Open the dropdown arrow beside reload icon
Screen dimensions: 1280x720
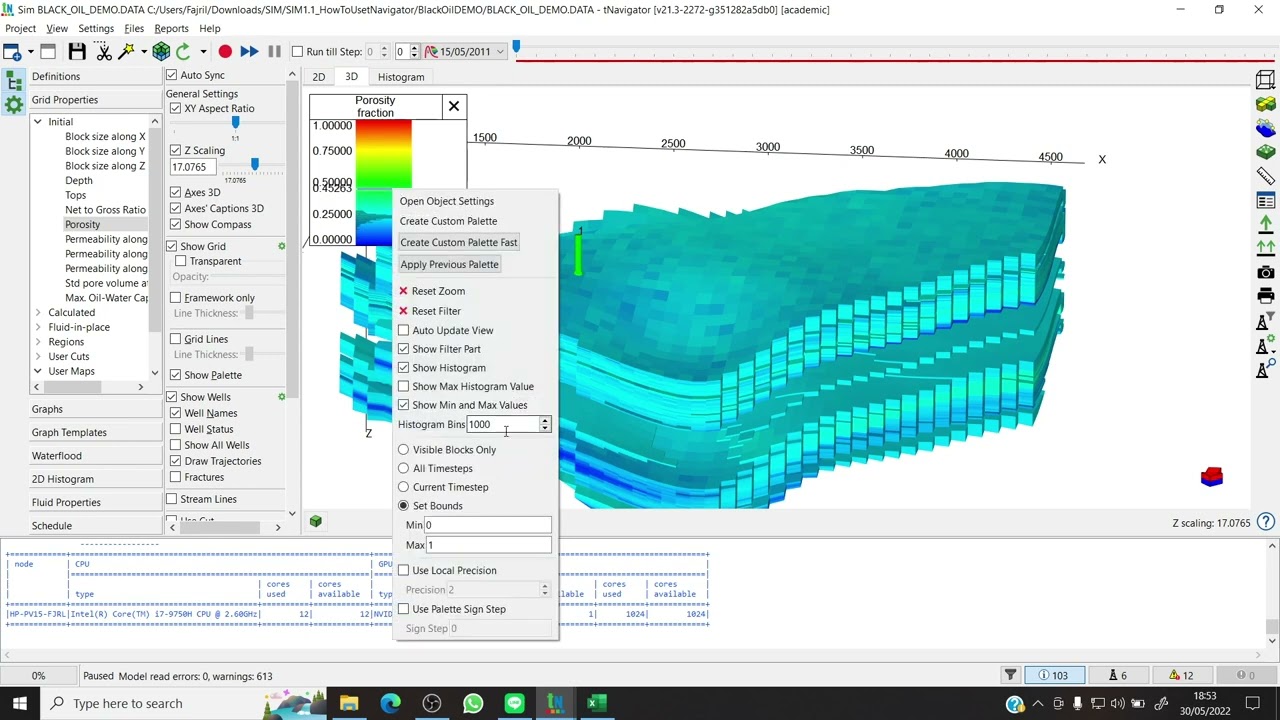(202, 52)
